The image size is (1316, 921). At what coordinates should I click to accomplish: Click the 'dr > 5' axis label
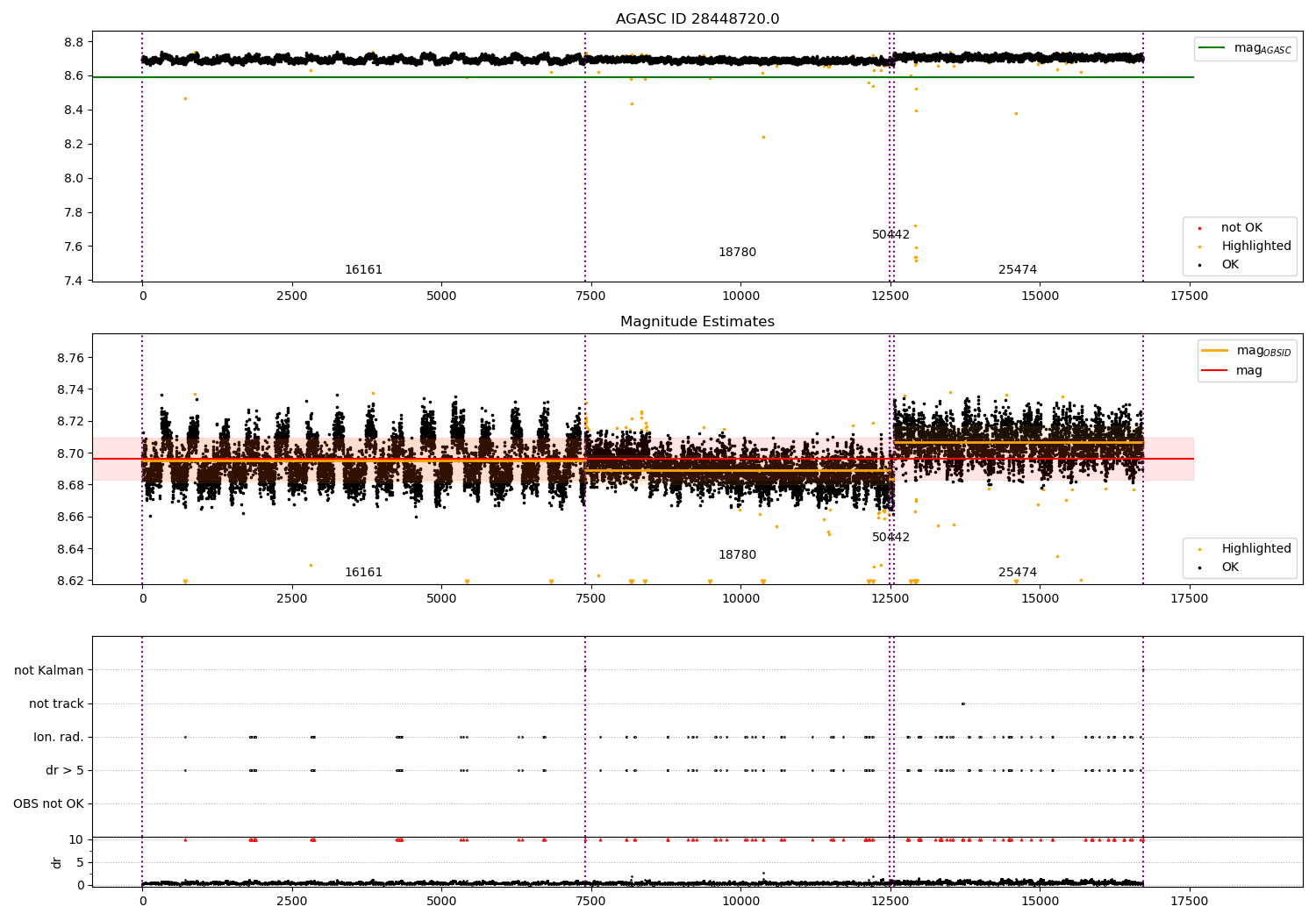click(x=65, y=771)
